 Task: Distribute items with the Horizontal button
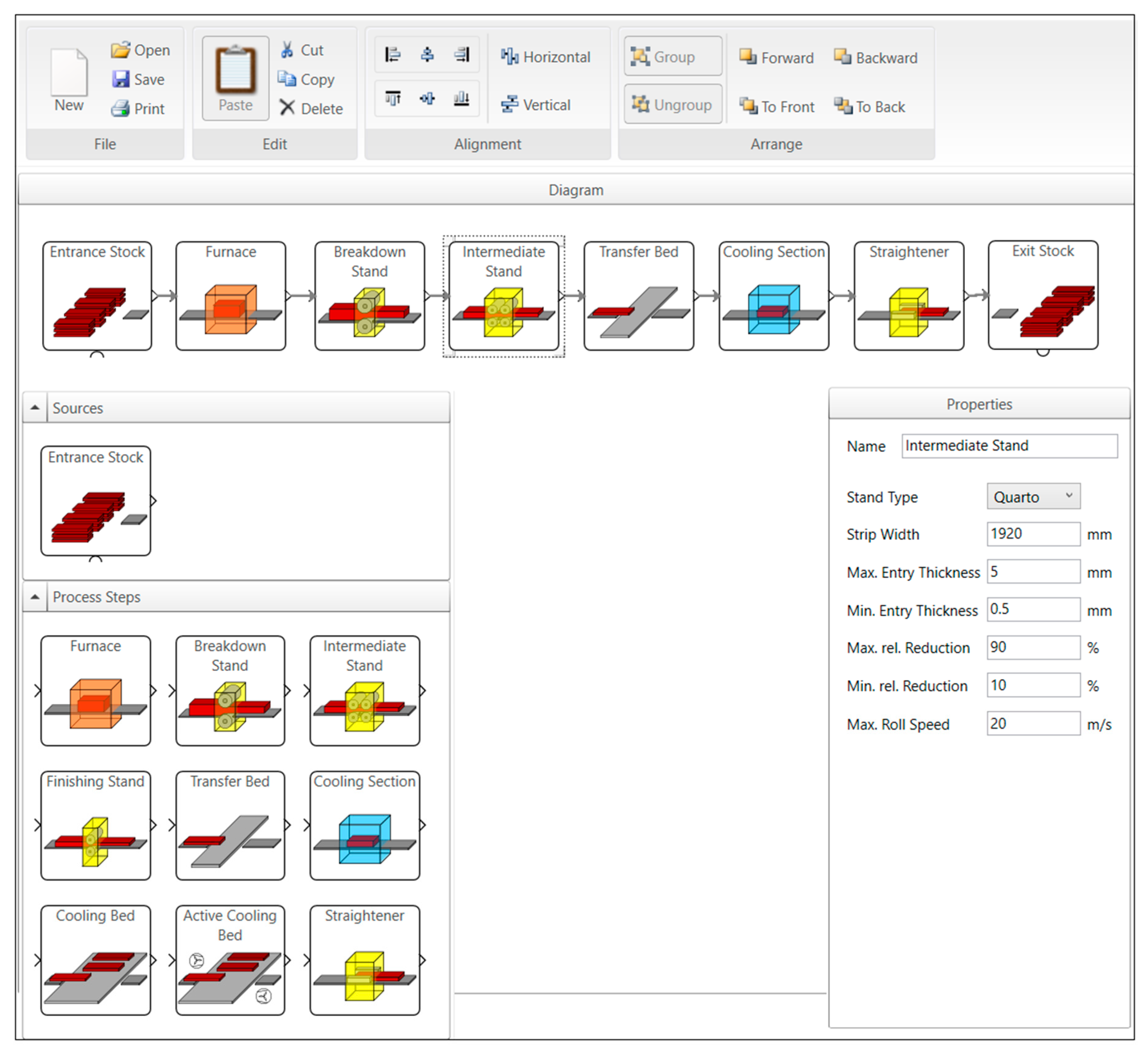(546, 57)
